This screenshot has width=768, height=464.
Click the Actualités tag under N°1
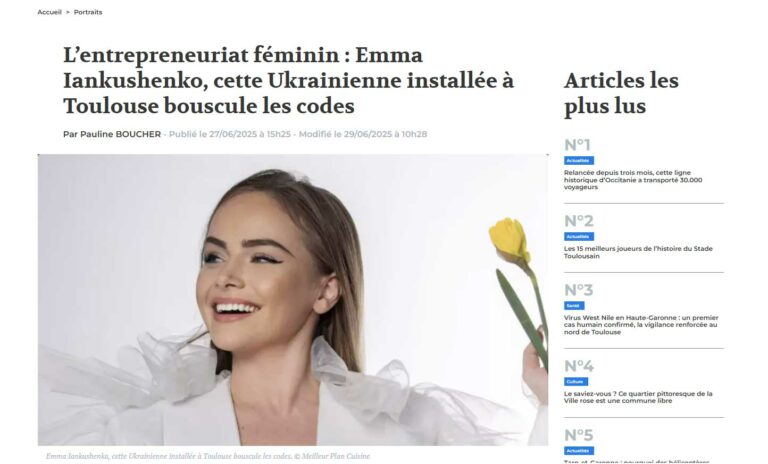pos(578,161)
